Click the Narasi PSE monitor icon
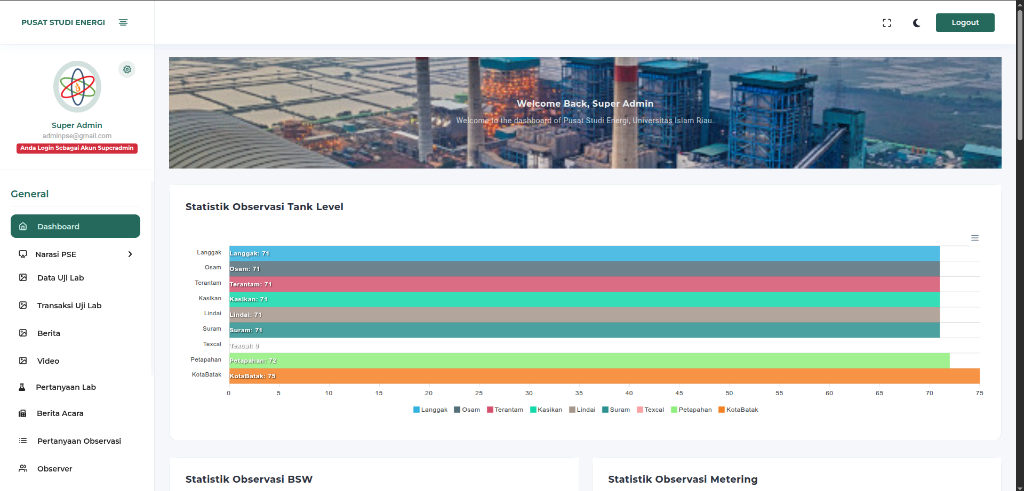 coord(23,254)
